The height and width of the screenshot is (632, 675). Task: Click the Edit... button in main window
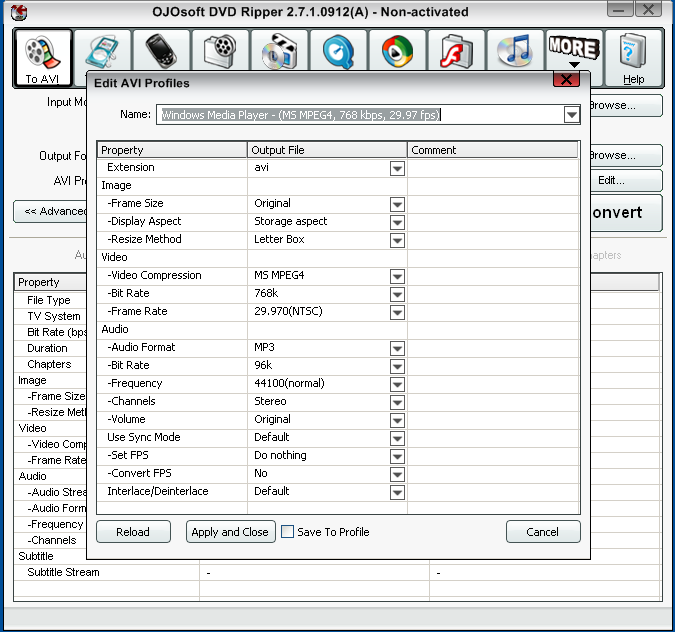tap(626, 180)
